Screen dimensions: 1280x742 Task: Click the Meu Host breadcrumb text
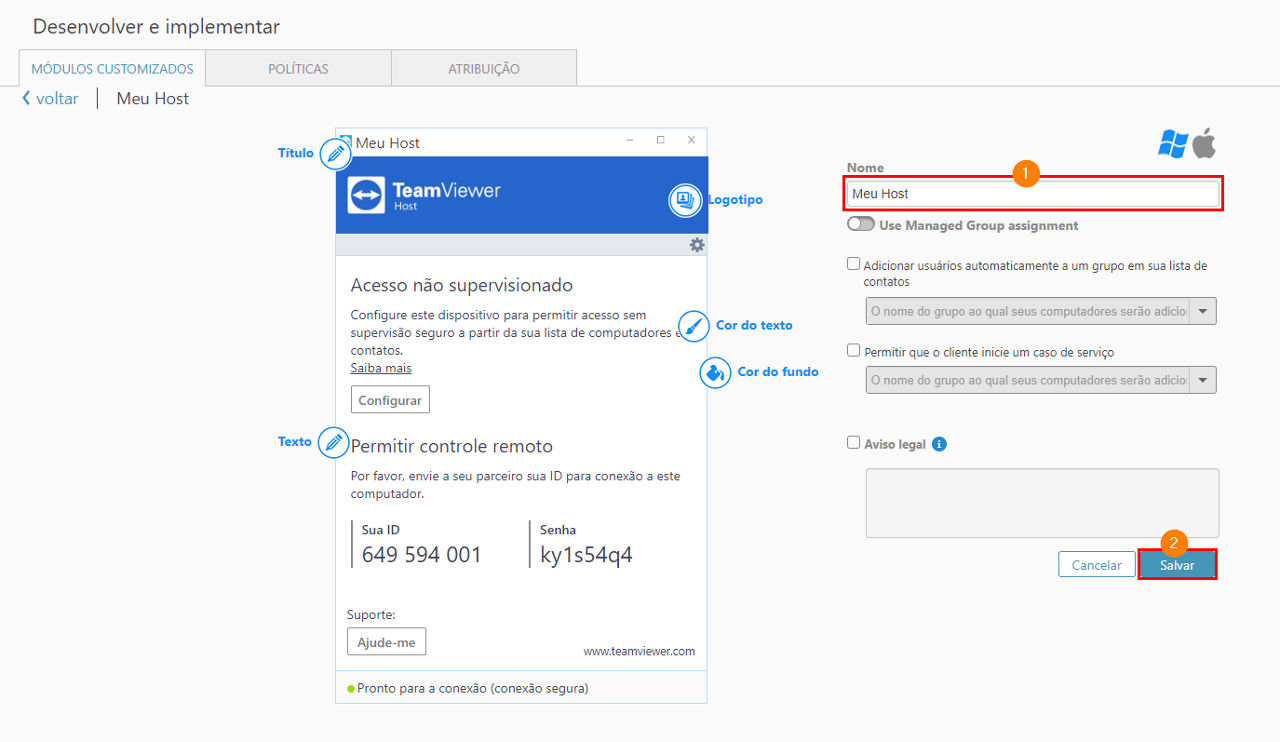(x=153, y=99)
